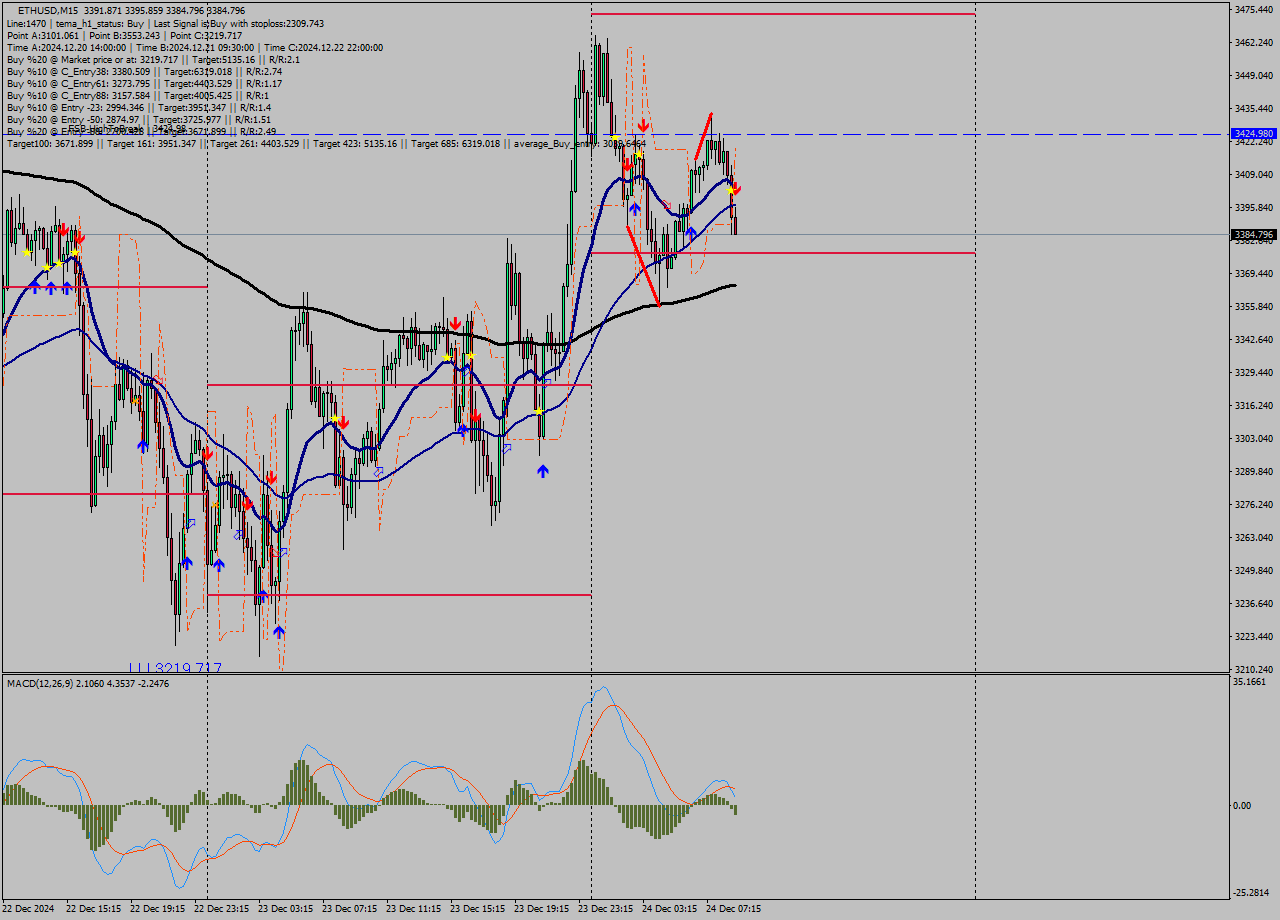Image resolution: width=1280 pixels, height=920 pixels.
Task: Click the current price tag 3384.796
Action: (x=1254, y=234)
